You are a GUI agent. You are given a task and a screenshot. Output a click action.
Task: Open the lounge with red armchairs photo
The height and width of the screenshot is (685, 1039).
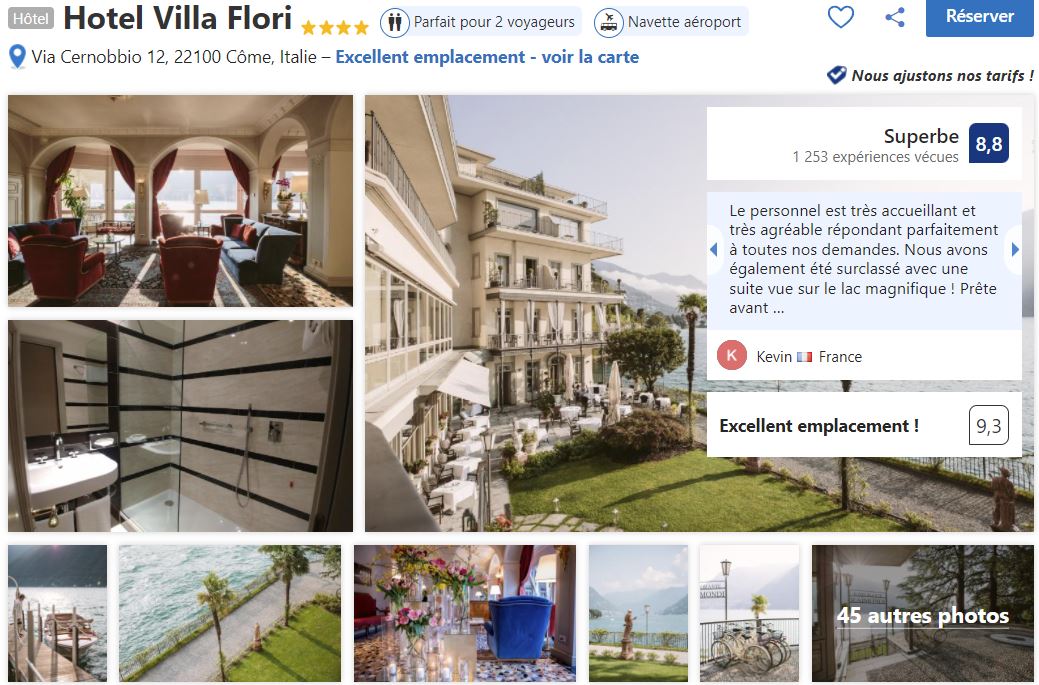(x=180, y=201)
